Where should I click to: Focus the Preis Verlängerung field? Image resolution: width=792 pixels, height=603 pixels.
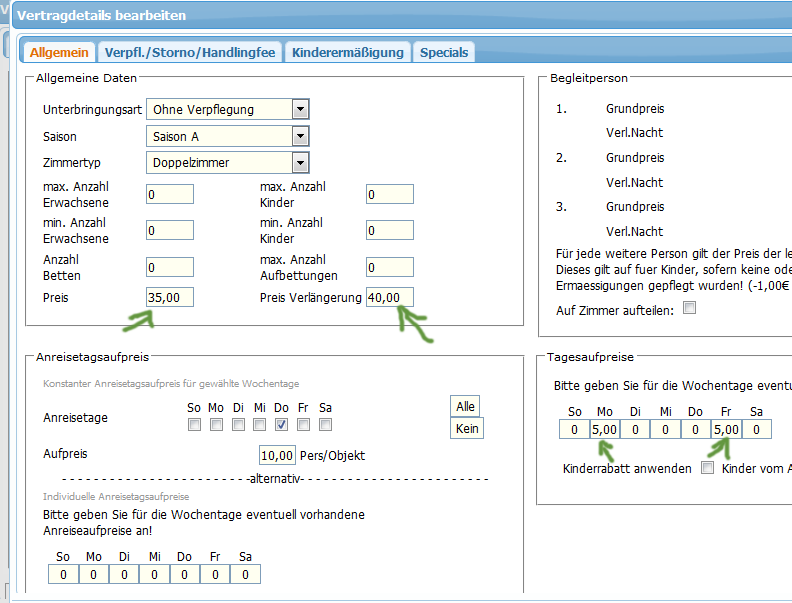point(390,297)
